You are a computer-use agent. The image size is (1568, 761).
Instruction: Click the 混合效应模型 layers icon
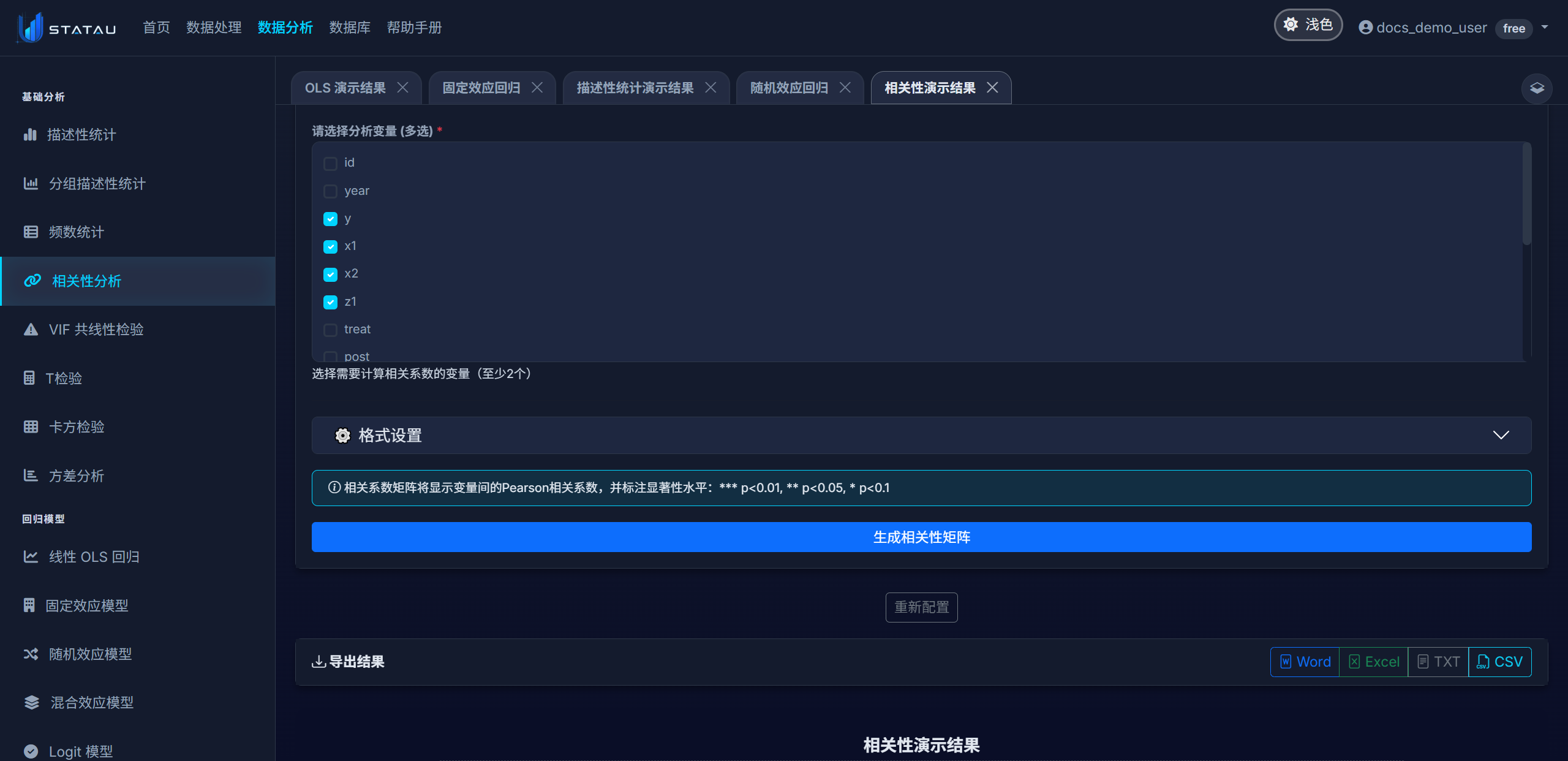click(32, 702)
